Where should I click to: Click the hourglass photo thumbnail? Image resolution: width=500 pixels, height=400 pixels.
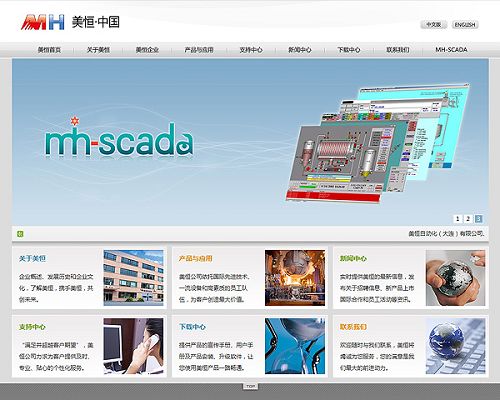pyautogui.click(x=295, y=346)
